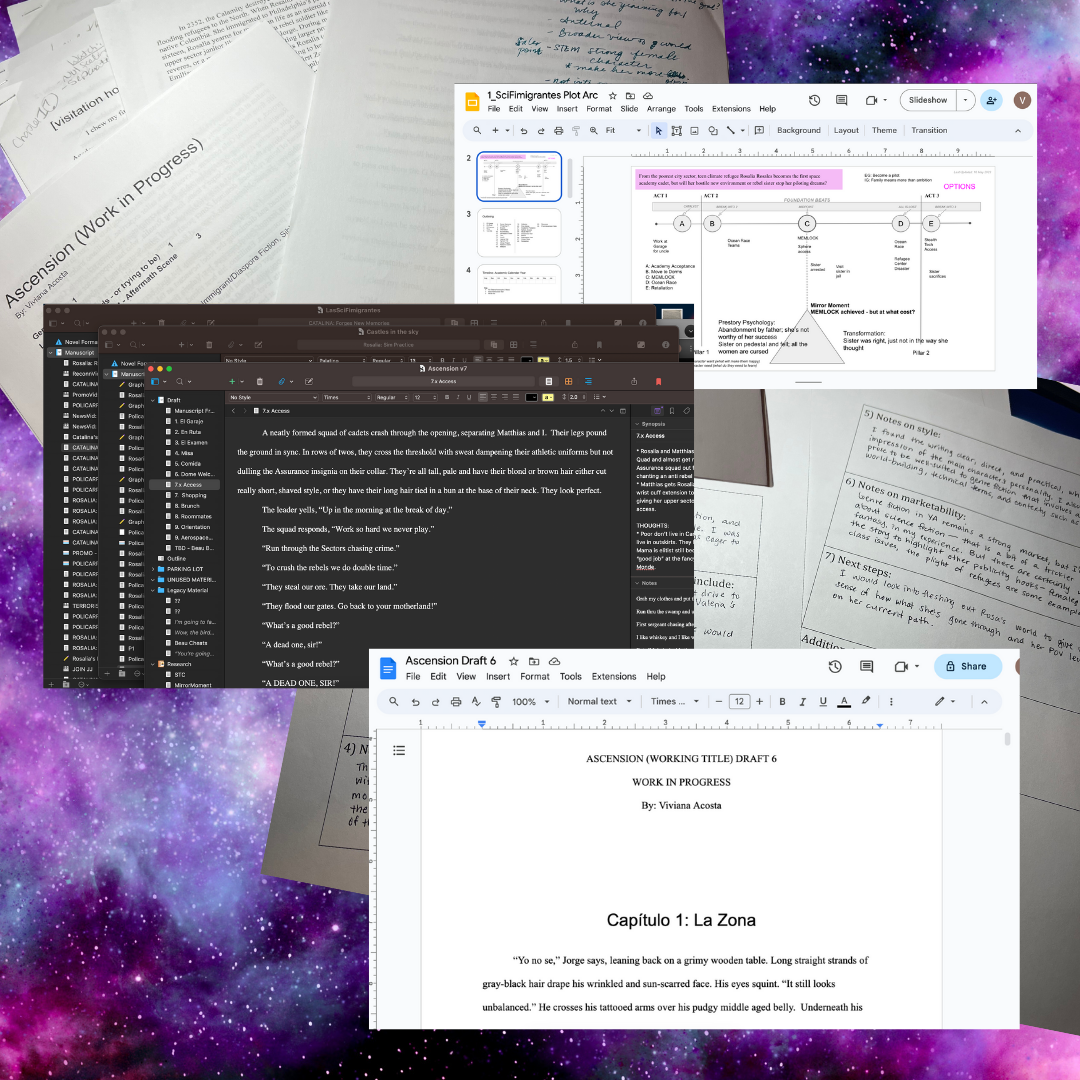1080x1080 pixels.
Task: Open No Style dropdown in Ascension v7
Action: [273, 397]
